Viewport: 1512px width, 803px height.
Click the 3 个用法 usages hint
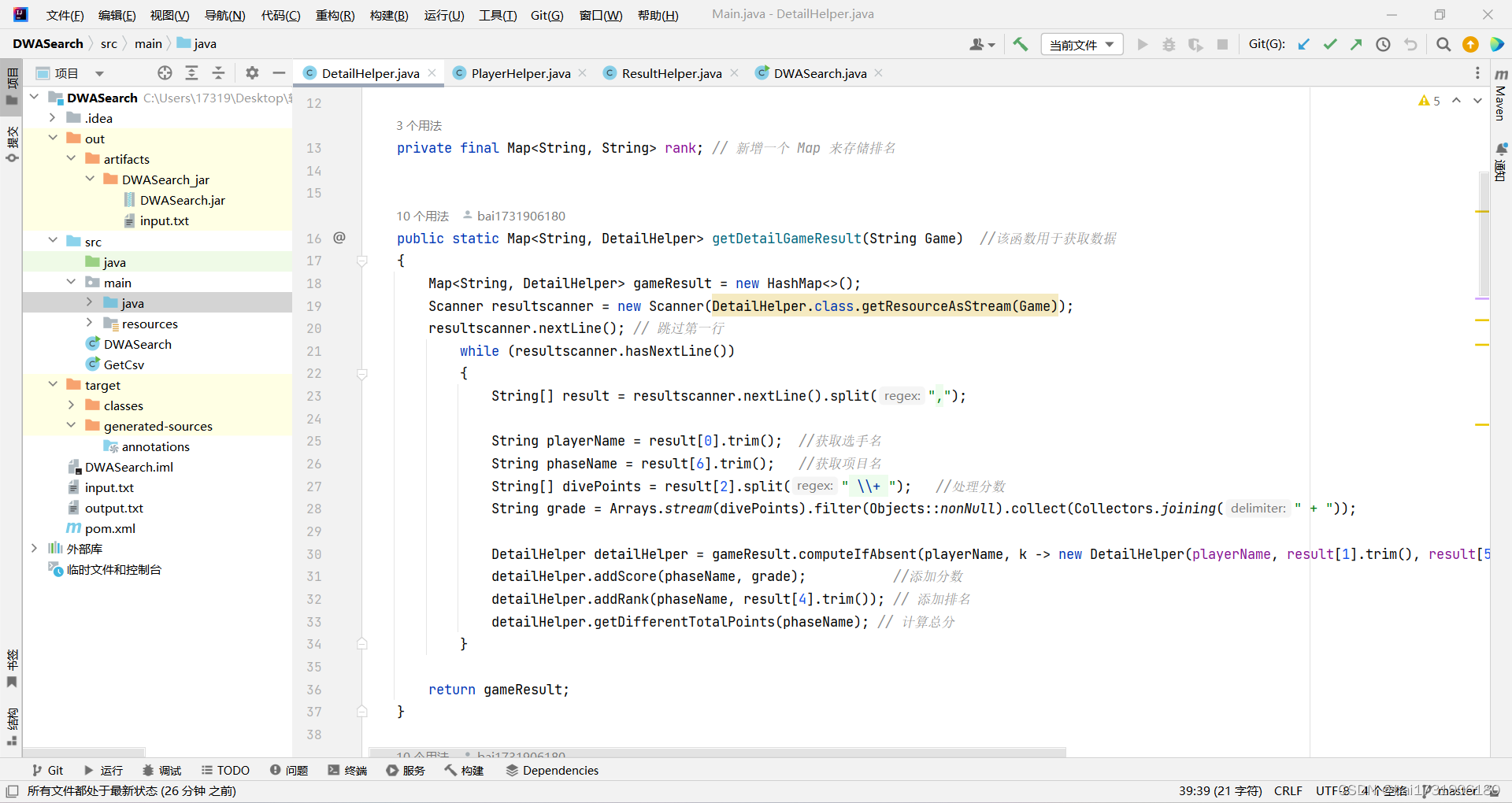(419, 125)
